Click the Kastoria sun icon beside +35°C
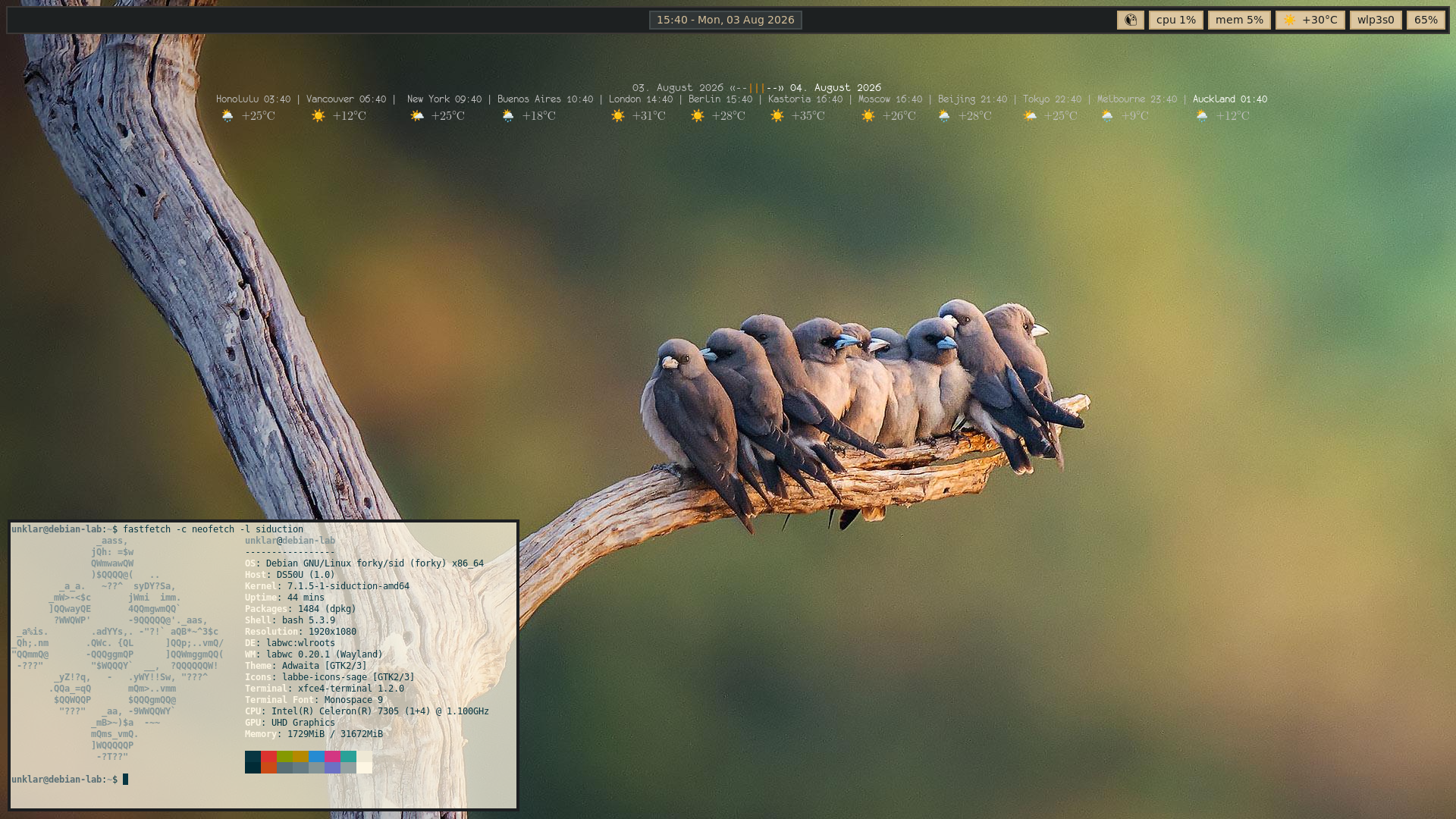Screen dimensions: 1456x819 point(777,116)
